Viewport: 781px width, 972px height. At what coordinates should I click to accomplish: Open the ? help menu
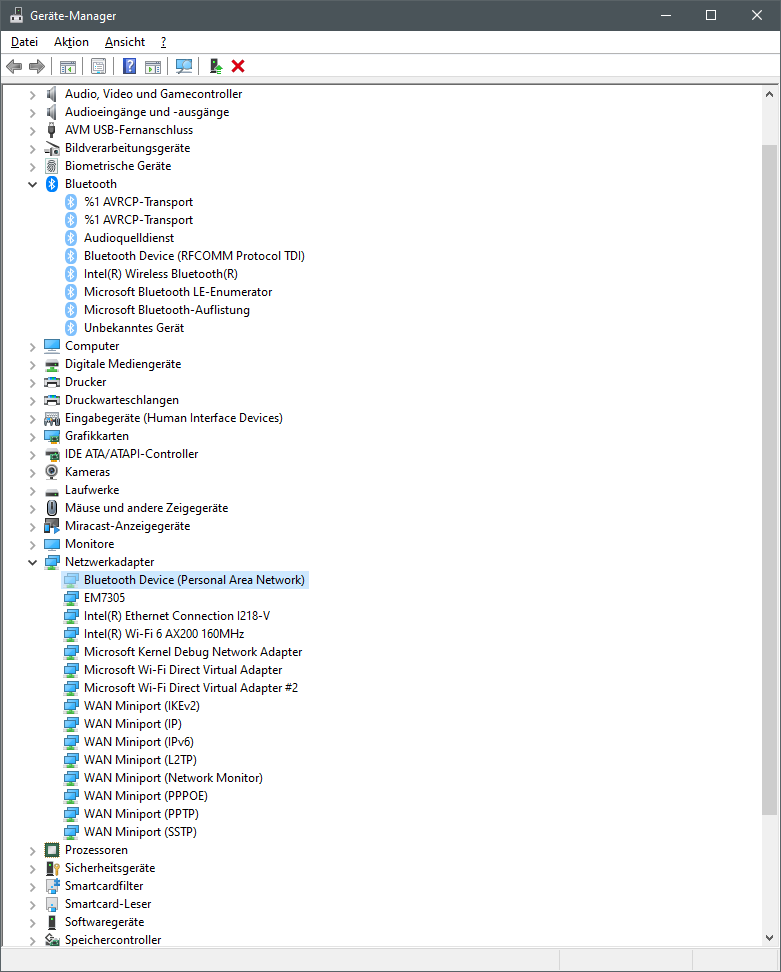(163, 42)
